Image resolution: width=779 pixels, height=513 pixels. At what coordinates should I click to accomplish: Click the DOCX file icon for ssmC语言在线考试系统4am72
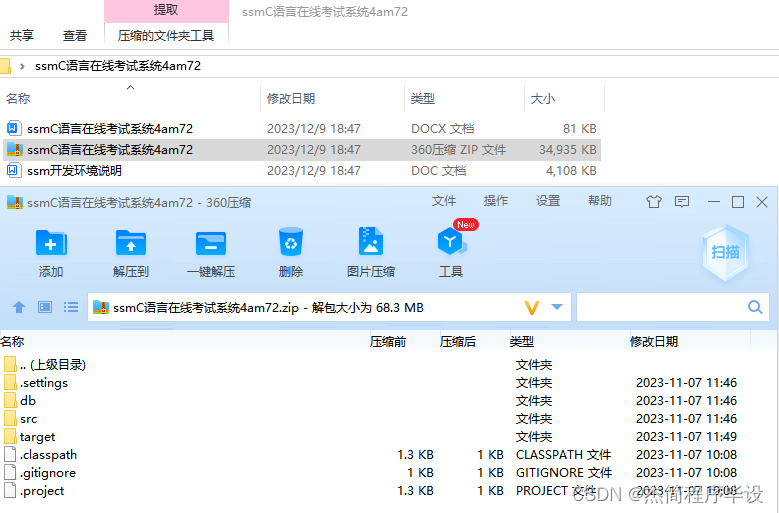(13, 129)
